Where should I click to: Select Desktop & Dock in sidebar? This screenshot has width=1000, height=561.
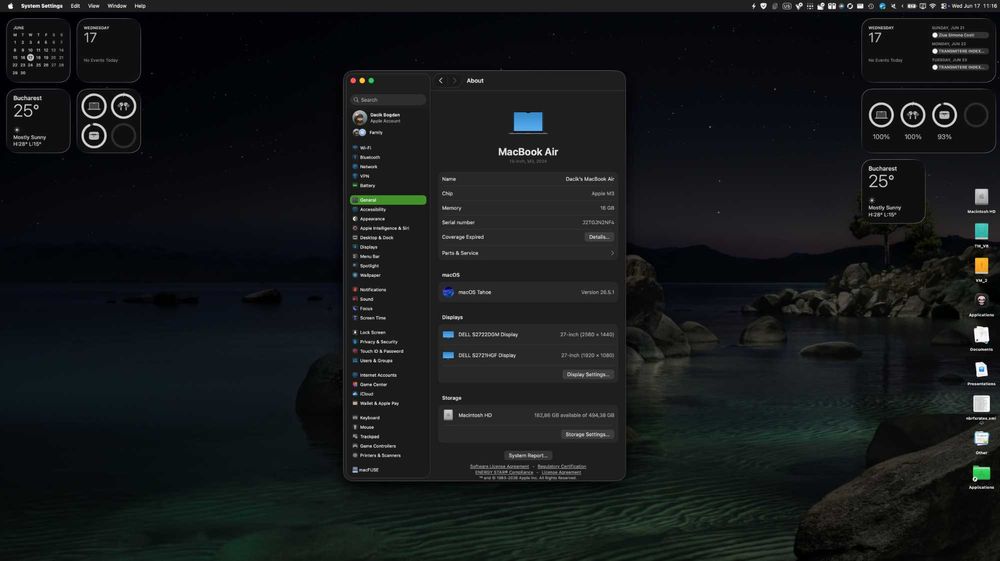(x=388, y=238)
